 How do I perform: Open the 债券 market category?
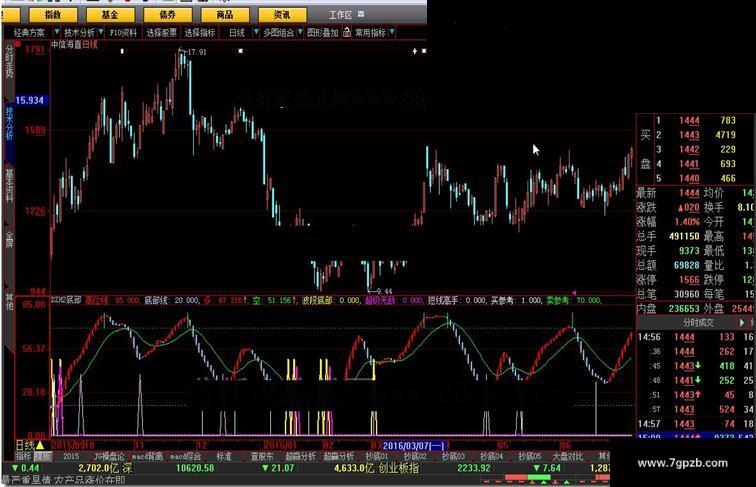point(167,15)
